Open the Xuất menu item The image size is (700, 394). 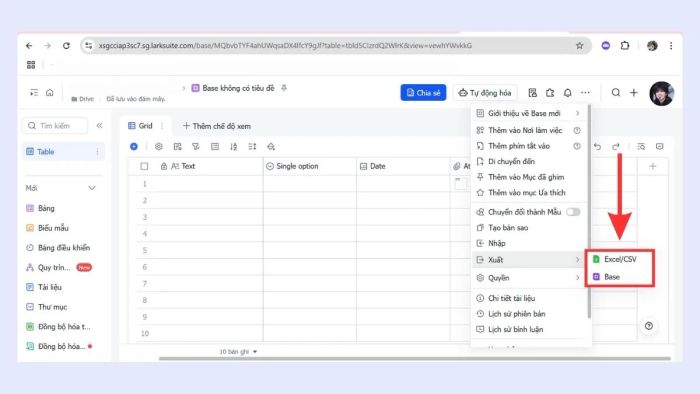[x=529, y=260]
